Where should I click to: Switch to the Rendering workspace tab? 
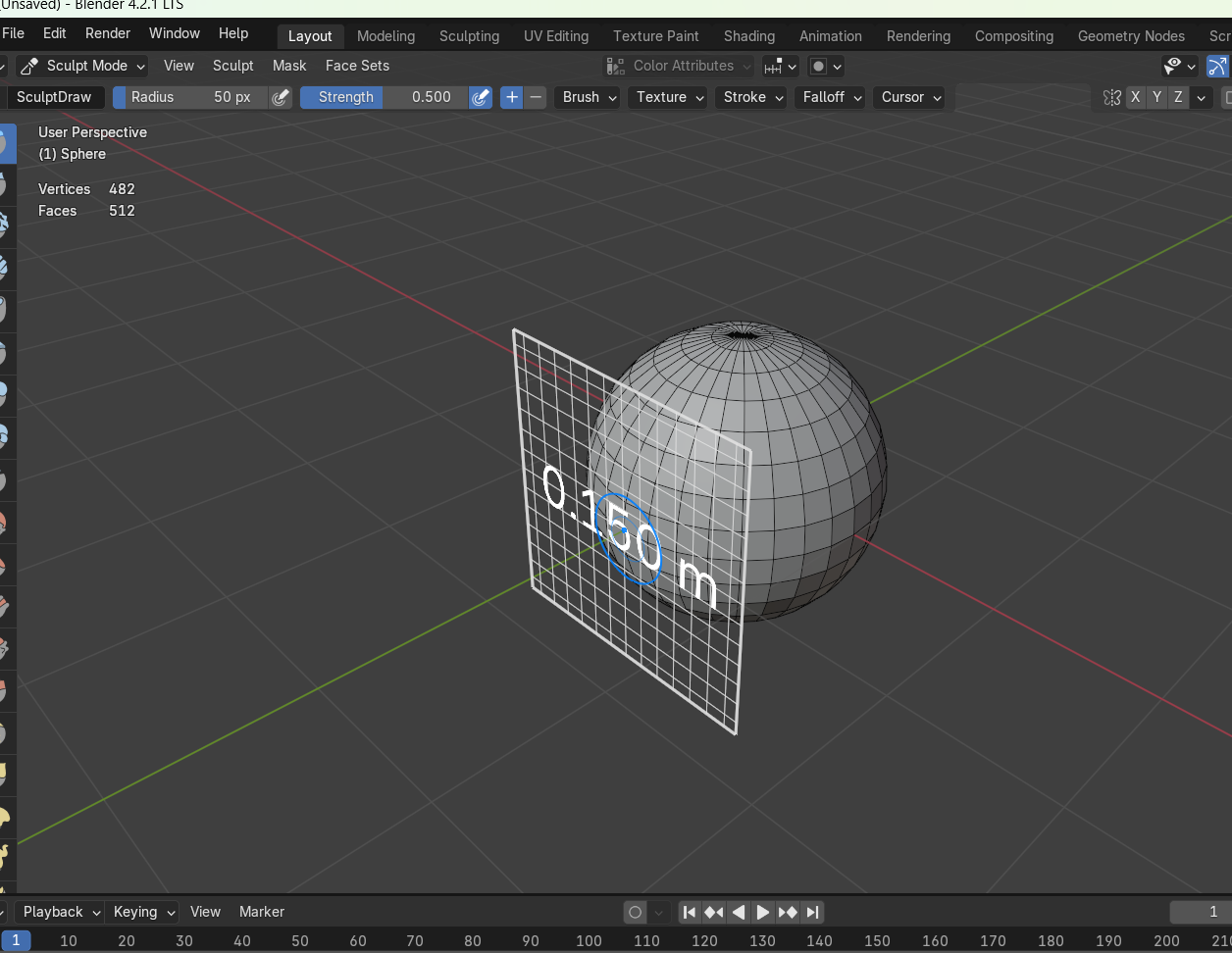pyautogui.click(x=918, y=36)
